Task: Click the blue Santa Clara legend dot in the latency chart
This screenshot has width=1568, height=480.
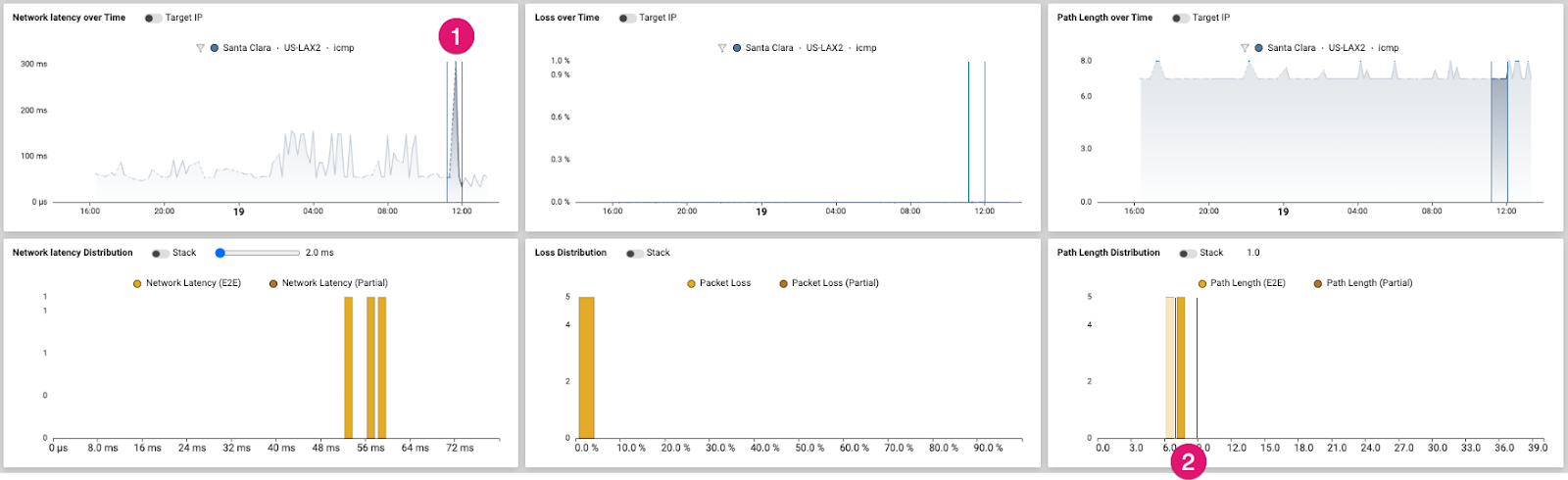Action: [x=215, y=48]
